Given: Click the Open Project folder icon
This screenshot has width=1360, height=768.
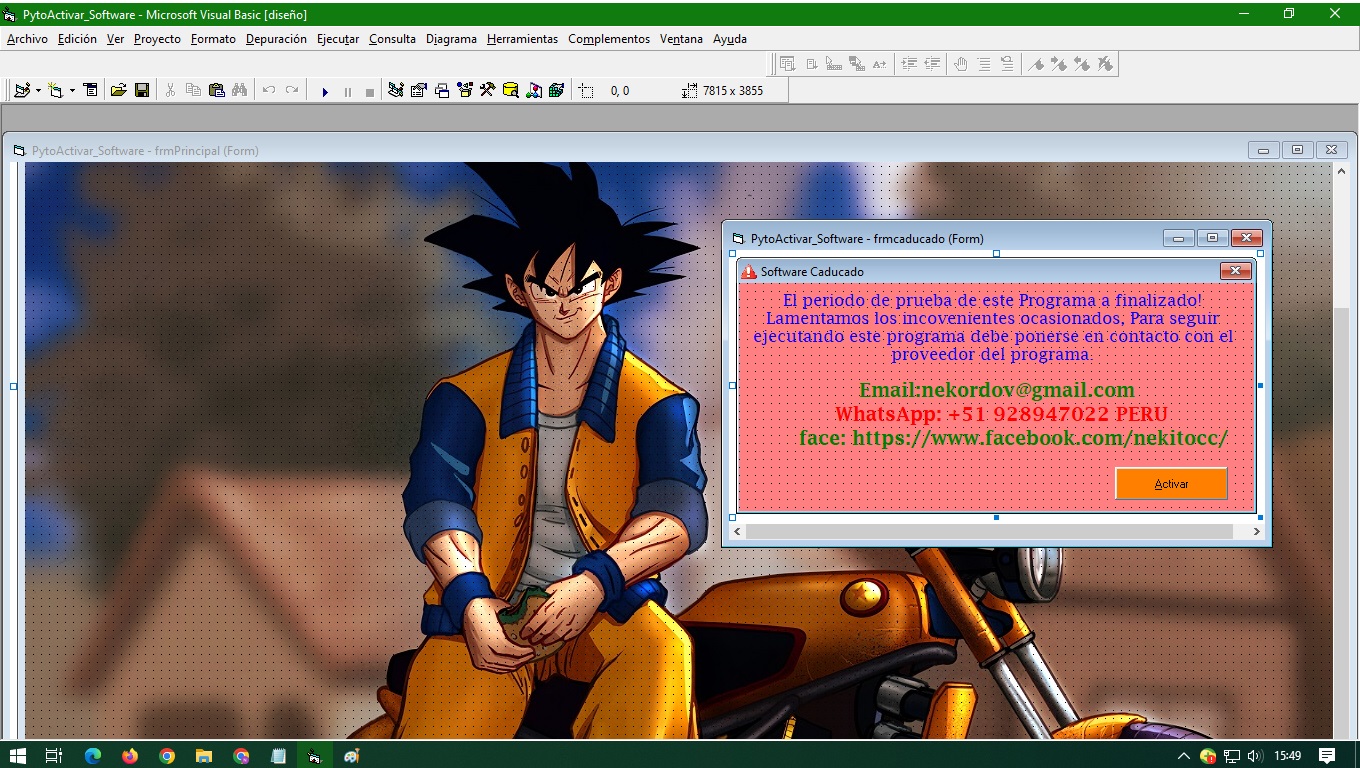Looking at the screenshot, I should [x=118, y=90].
